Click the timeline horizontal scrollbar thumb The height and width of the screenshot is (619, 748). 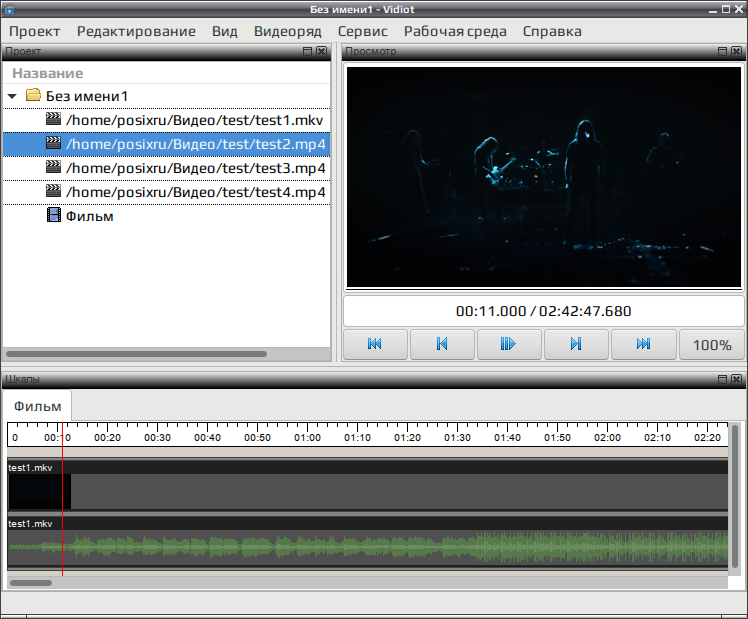(31, 583)
